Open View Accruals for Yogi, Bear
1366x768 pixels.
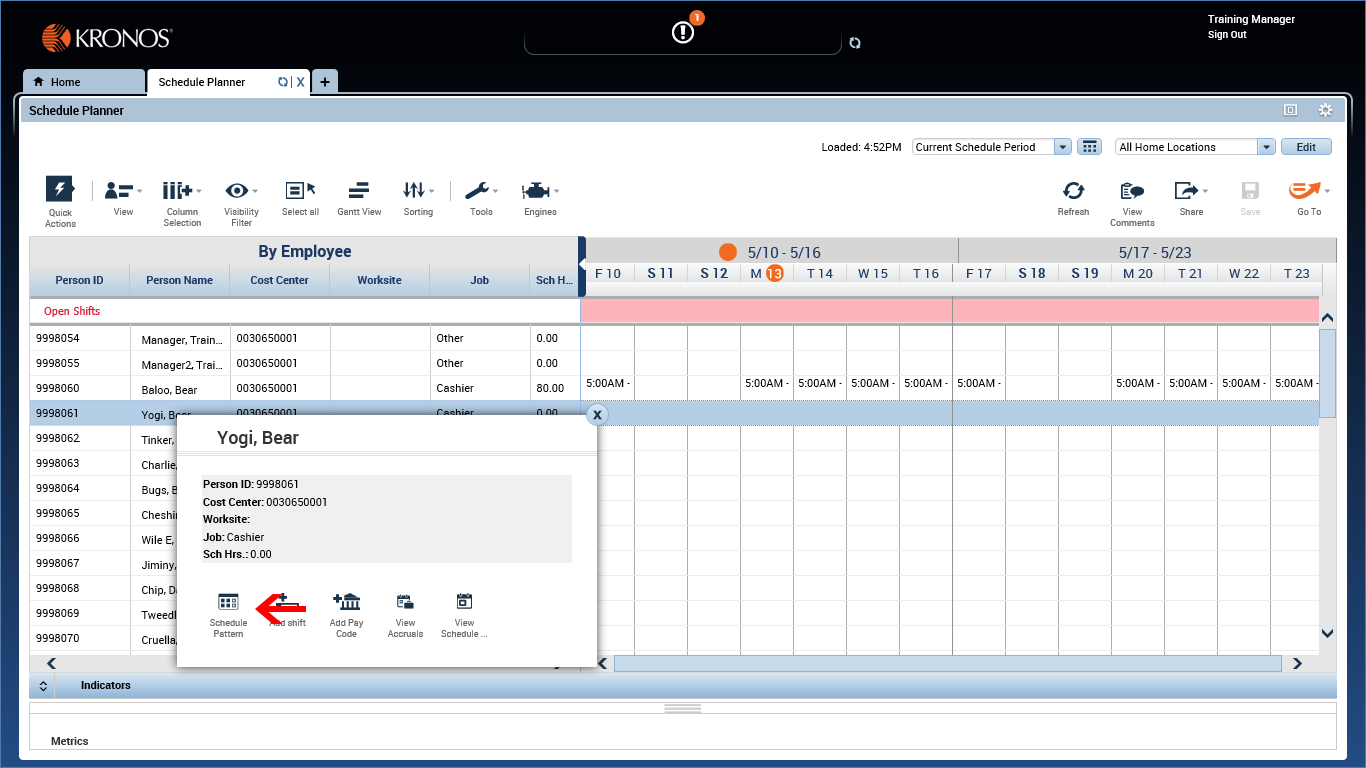point(404,612)
